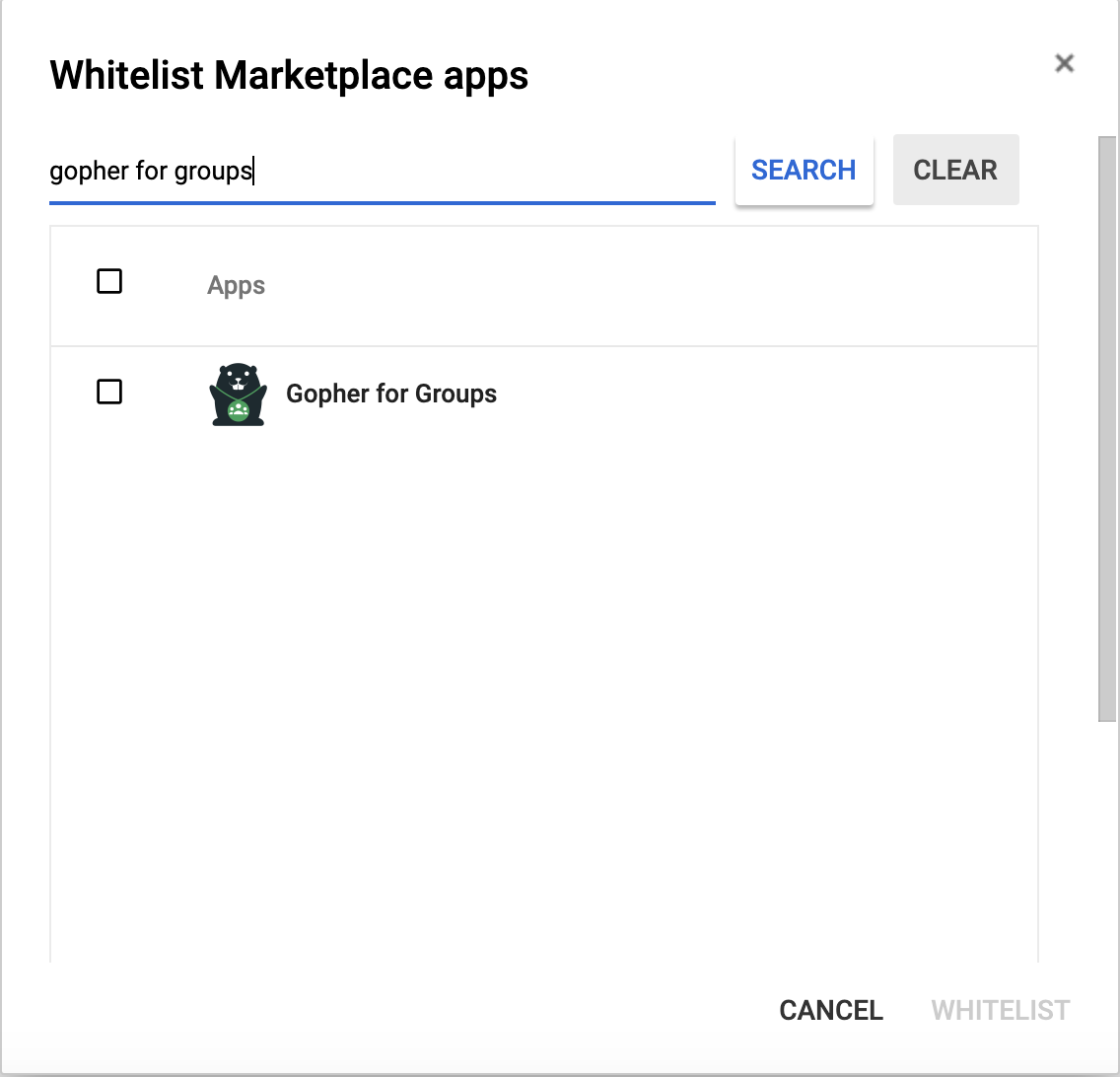Click the WHITELIST button
Image resolution: width=1120 pixels, height=1077 pixels.
tap(1000, 1010)
